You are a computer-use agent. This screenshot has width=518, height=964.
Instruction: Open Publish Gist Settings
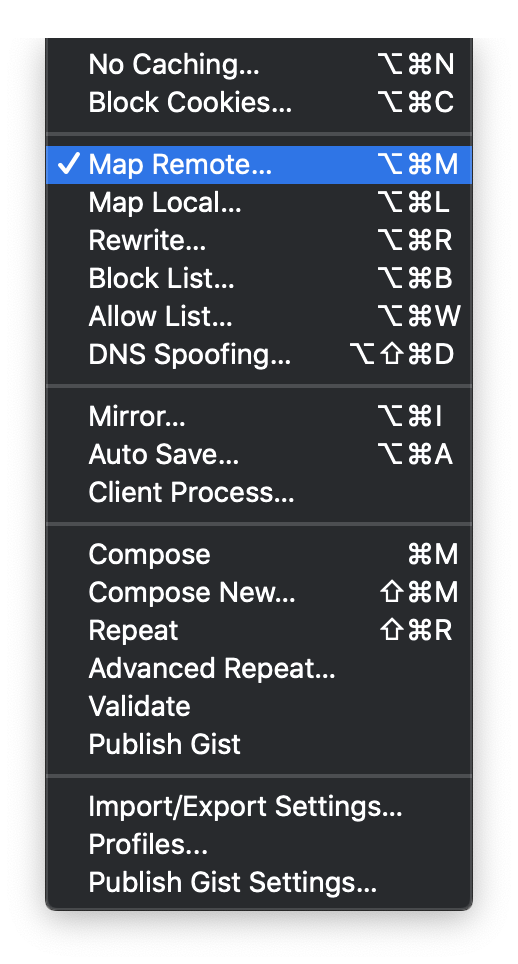point(259,883)
